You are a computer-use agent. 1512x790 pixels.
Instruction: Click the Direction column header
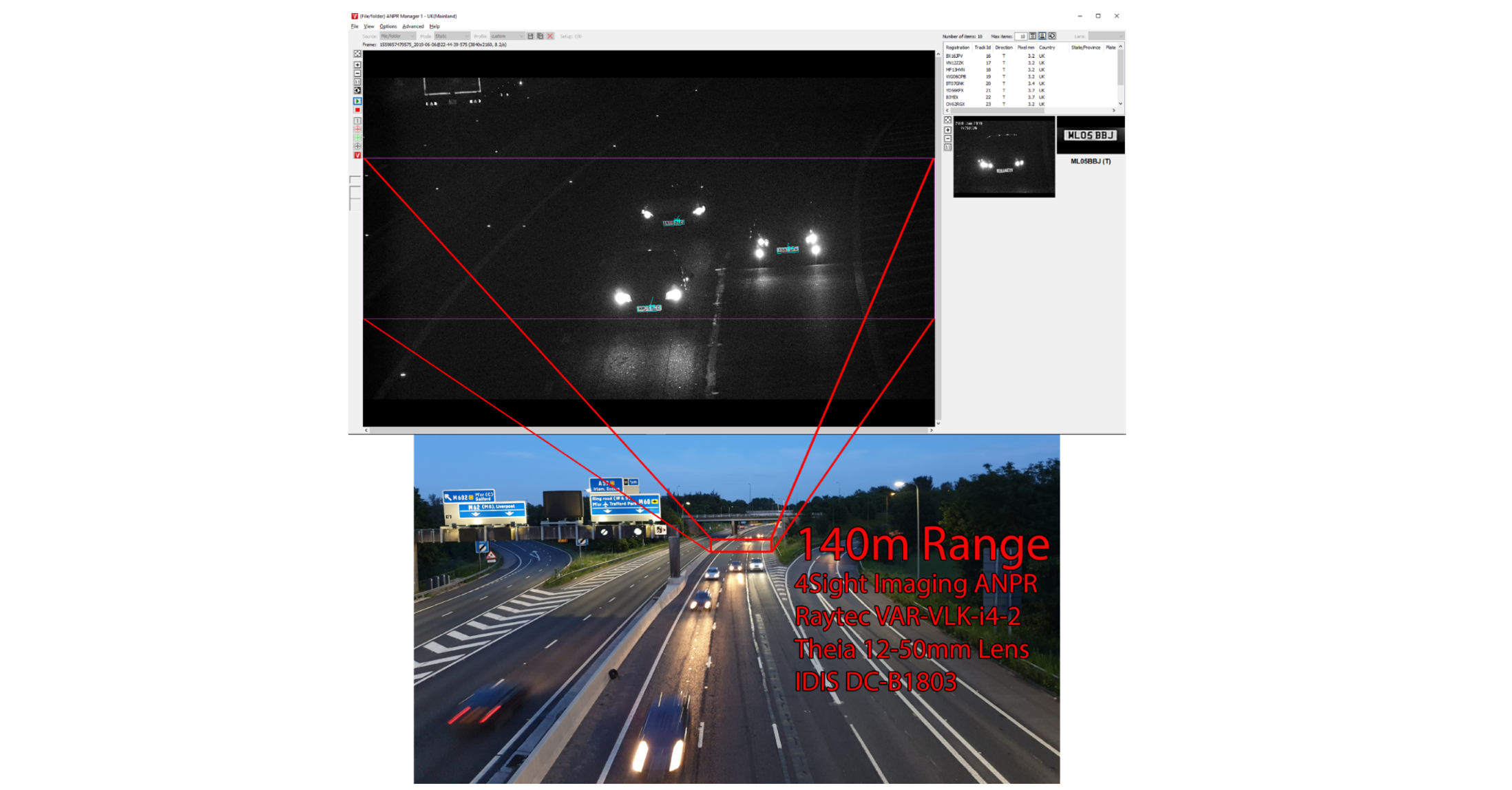(x=1004, y=47)
